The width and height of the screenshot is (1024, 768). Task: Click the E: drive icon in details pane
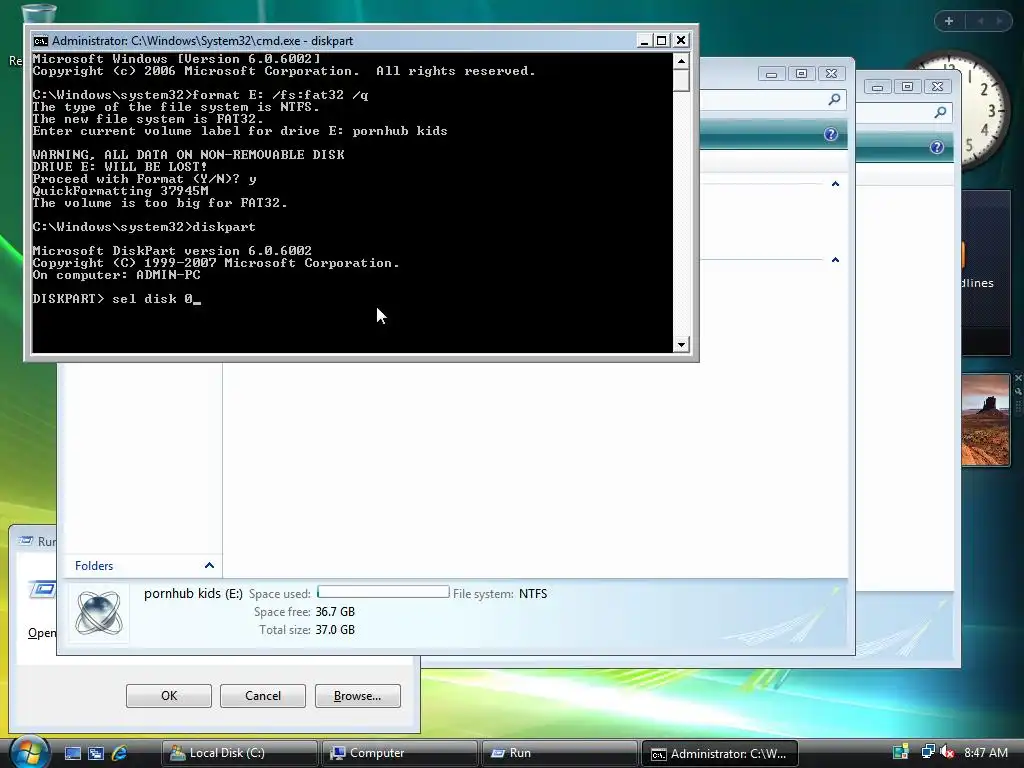point(99,613)
